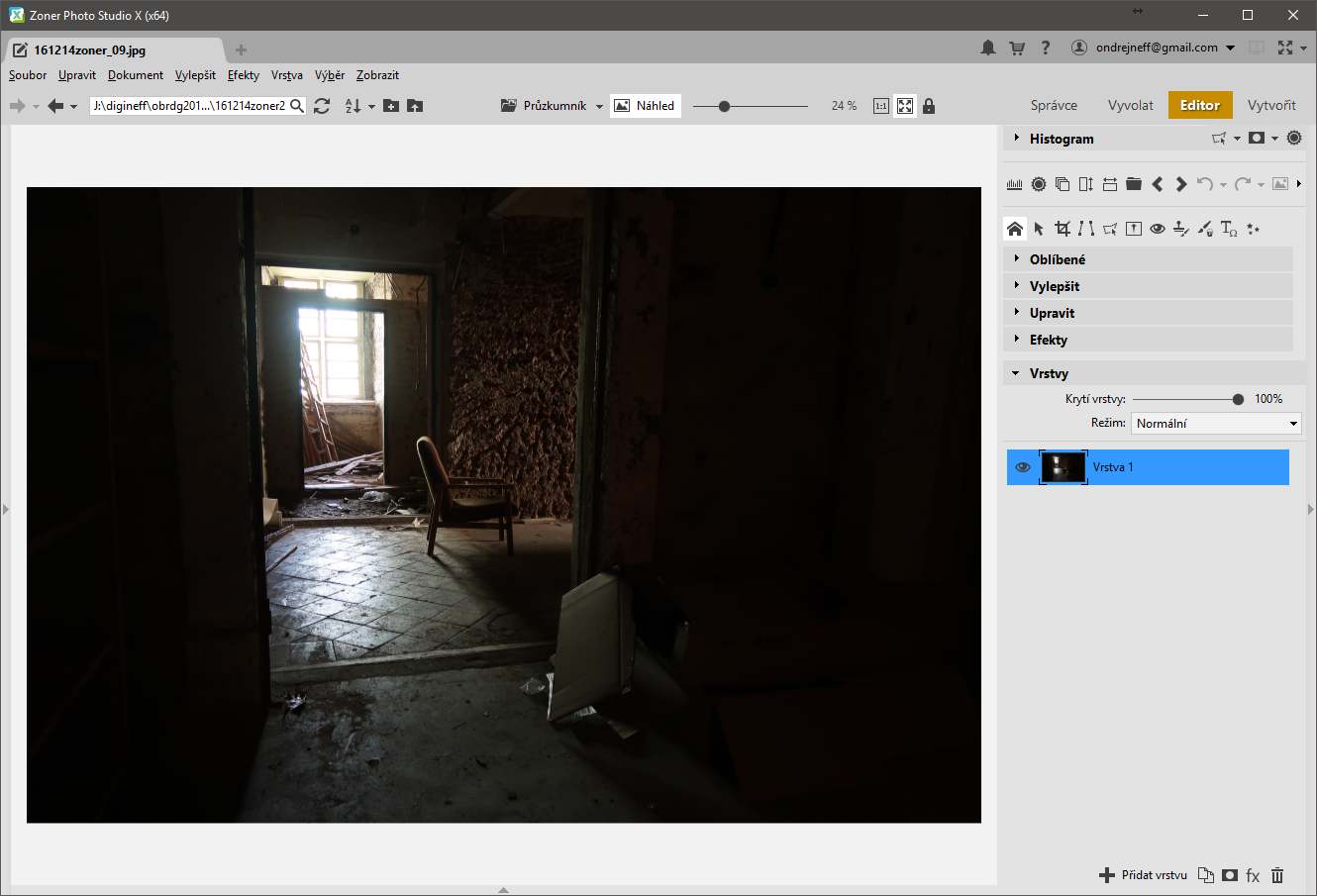Expand the Histogram panel
Screen dimensions: 1317x896
tap(1017, 139)
